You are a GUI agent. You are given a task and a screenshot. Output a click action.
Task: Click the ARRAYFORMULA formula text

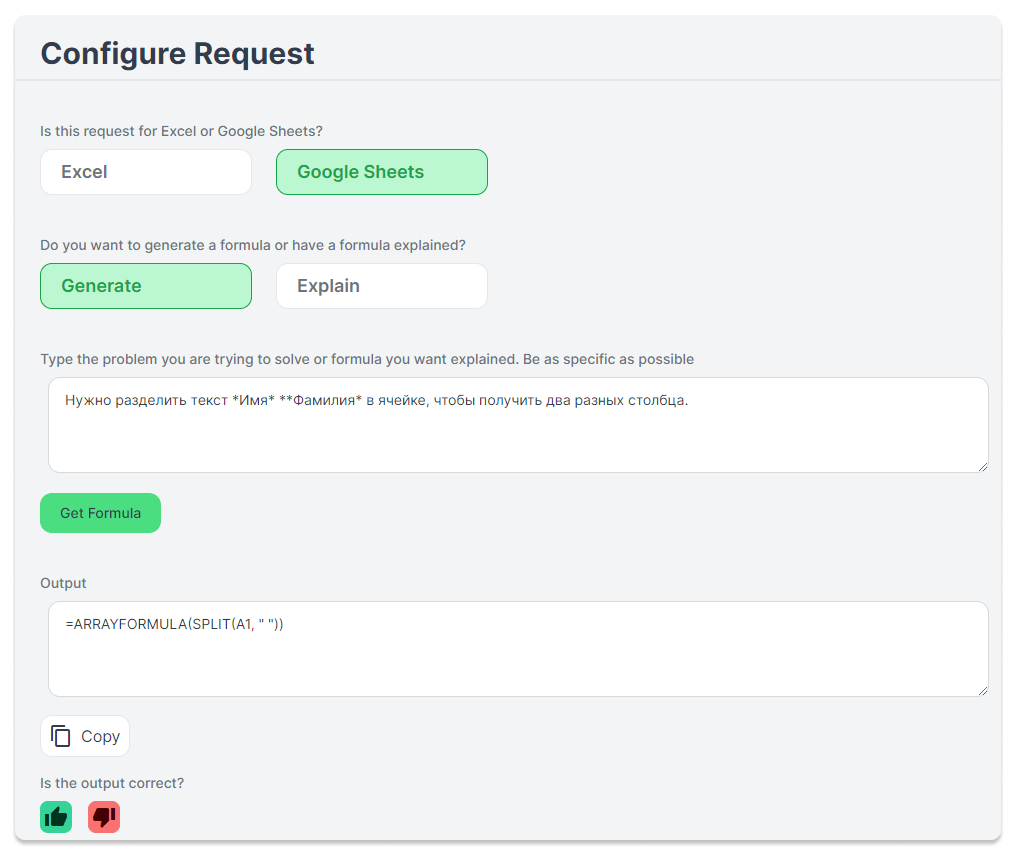coord(175,624)
